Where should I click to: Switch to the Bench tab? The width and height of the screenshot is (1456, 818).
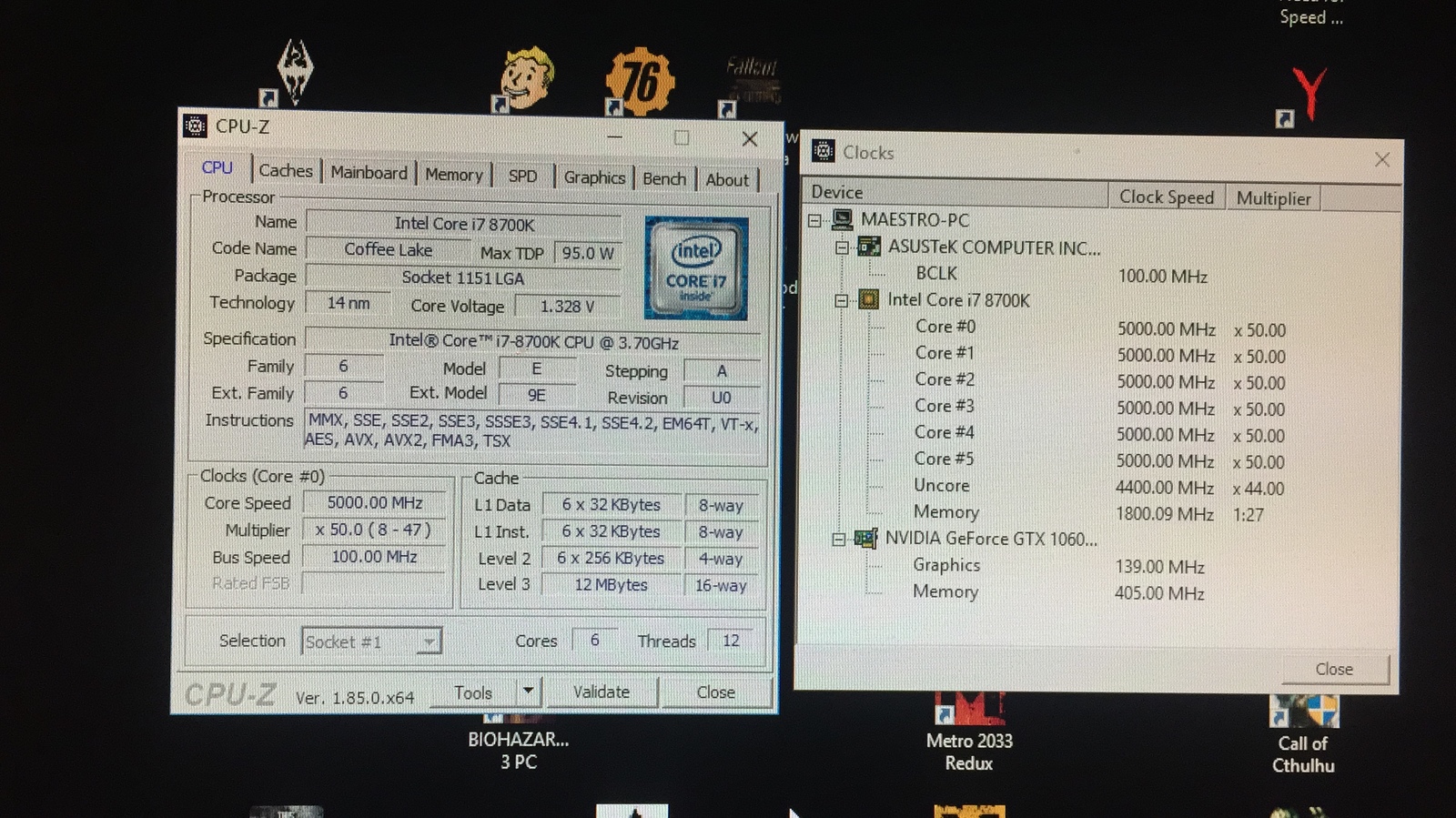click(664, 179)
